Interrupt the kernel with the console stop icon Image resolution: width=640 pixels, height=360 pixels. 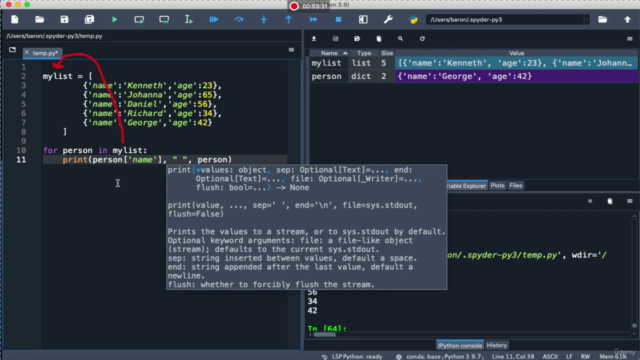click(x=590, y=201)
